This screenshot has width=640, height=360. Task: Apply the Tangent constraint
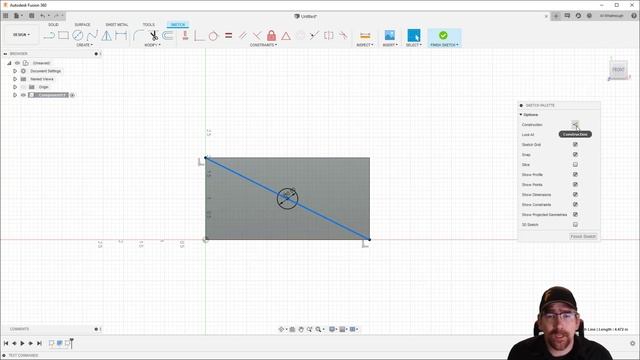click(x=213, y=36)
